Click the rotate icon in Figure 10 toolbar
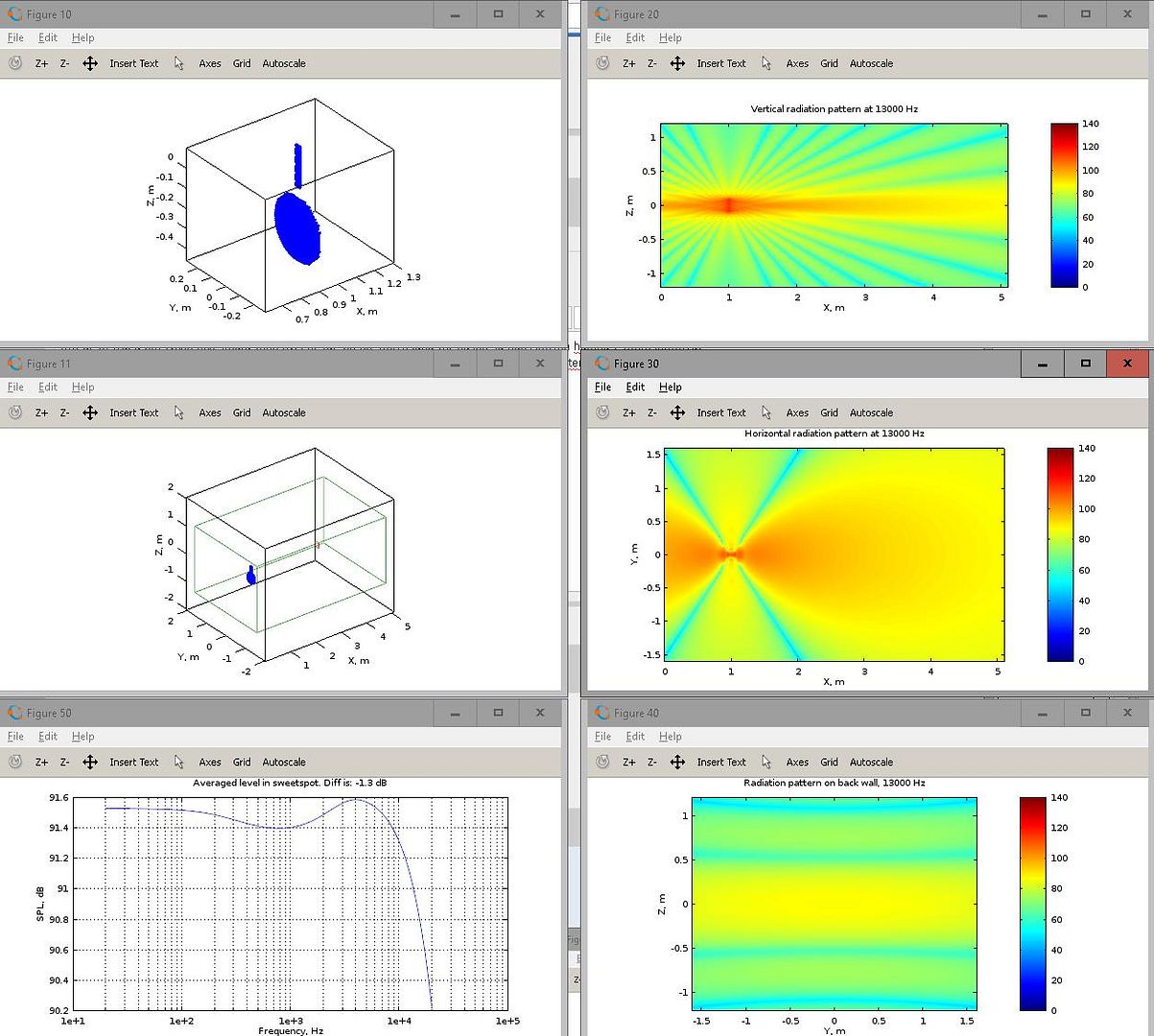This screenshot has width=1154, height=1036. click(x=15, y=63)
